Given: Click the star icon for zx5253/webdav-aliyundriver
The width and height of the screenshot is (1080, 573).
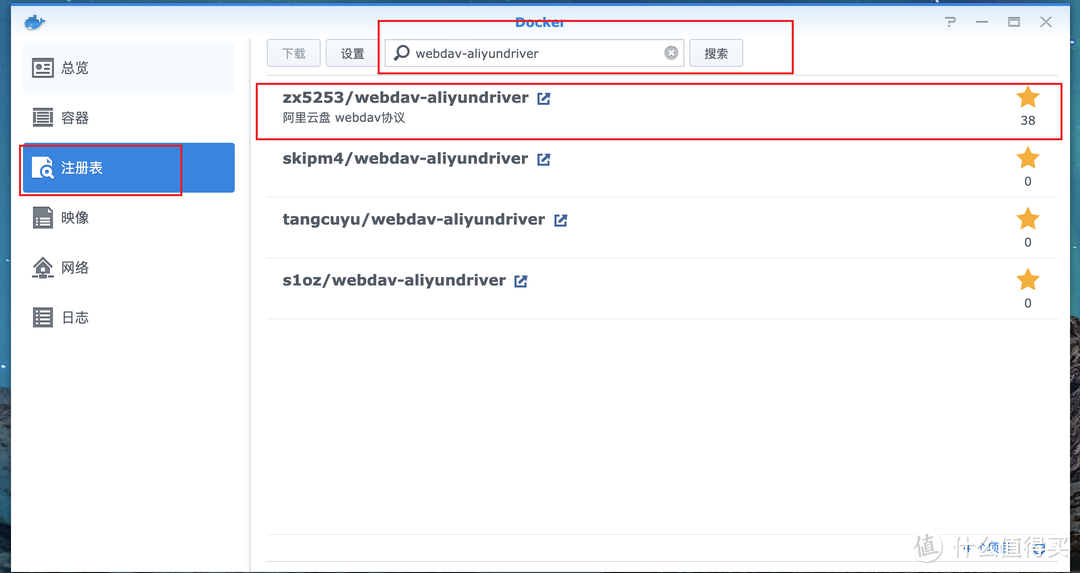Looking at the screenshot, I should click(x=1028, y=97).
